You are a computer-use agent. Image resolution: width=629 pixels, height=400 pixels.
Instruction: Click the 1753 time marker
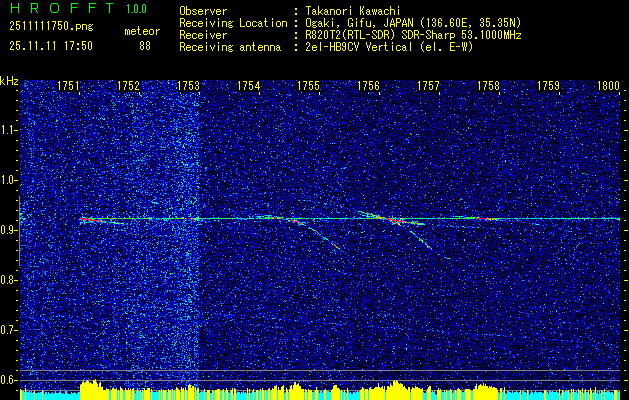188,86
